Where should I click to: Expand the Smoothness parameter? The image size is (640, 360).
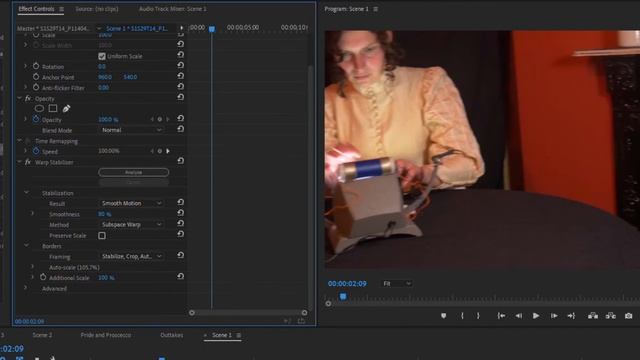[x=33, y=213]
